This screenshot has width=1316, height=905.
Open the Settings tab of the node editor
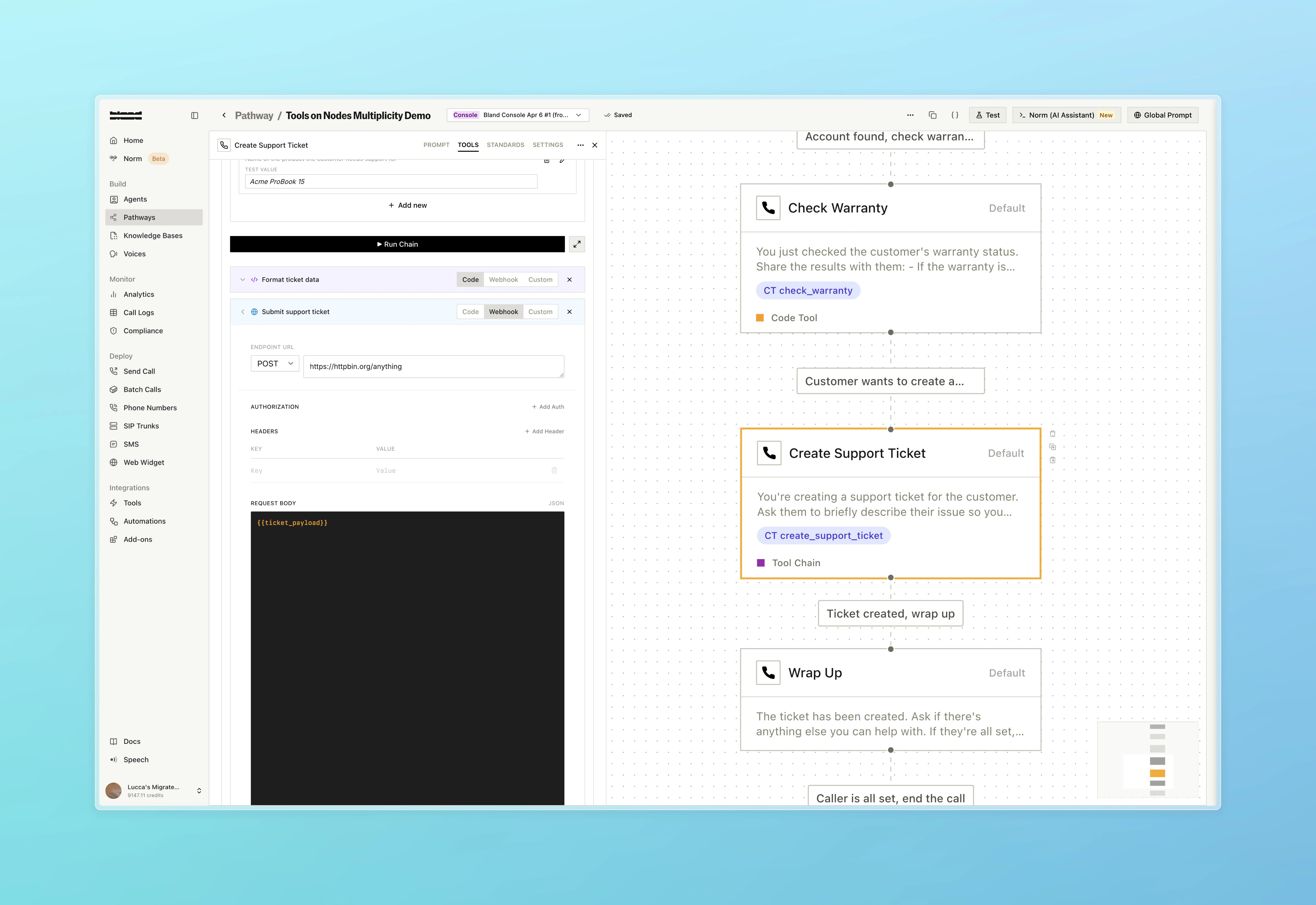pos(547,145)
